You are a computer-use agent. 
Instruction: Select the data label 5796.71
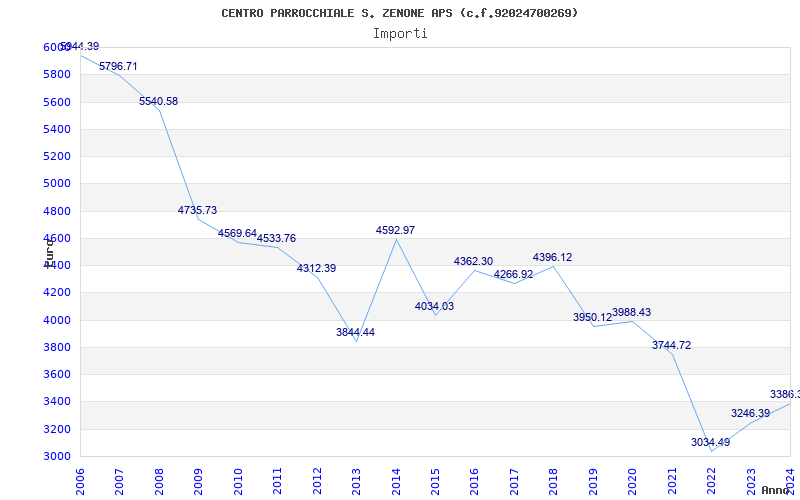tap(118, 66)
